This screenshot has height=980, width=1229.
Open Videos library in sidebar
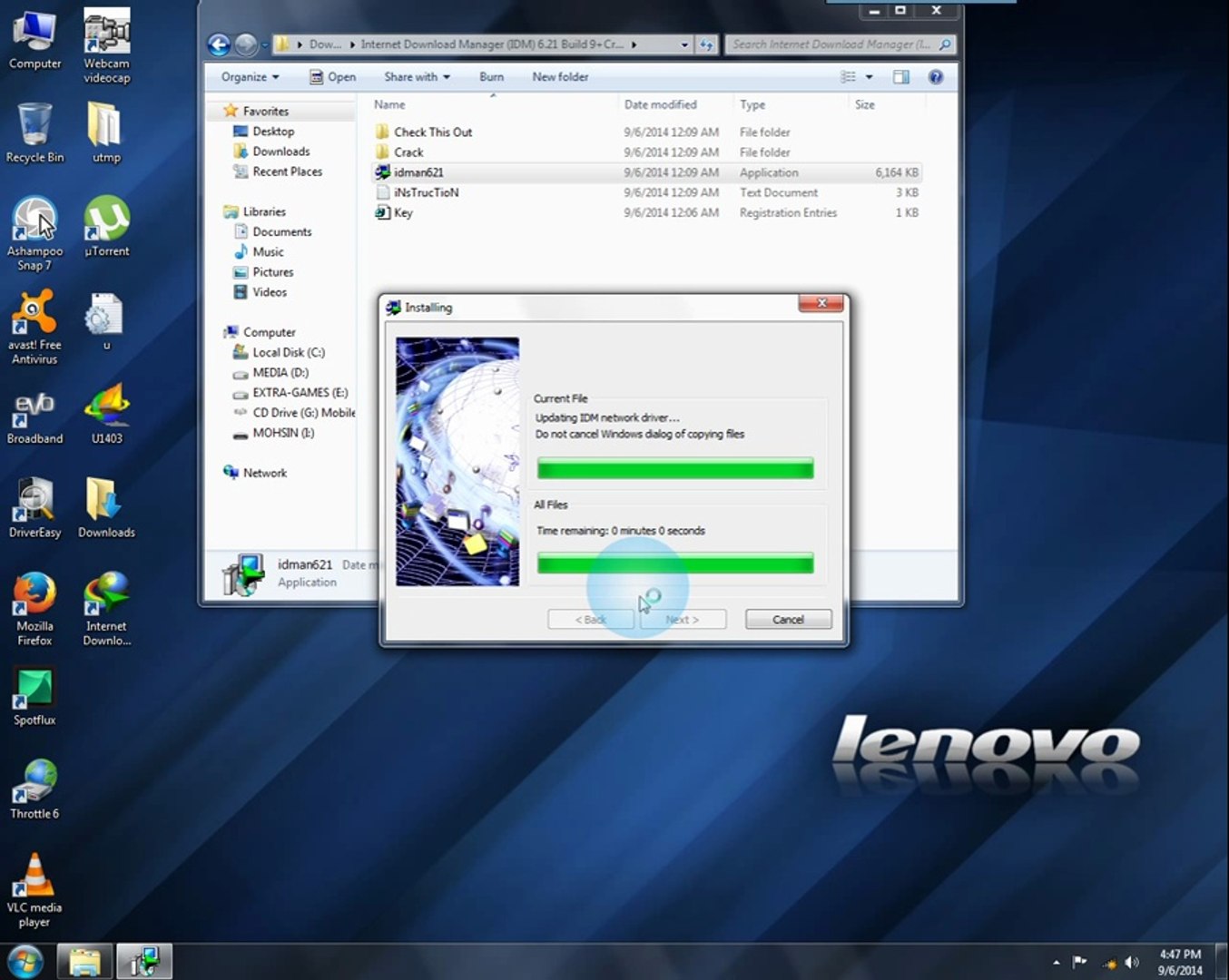coord(270,292)
